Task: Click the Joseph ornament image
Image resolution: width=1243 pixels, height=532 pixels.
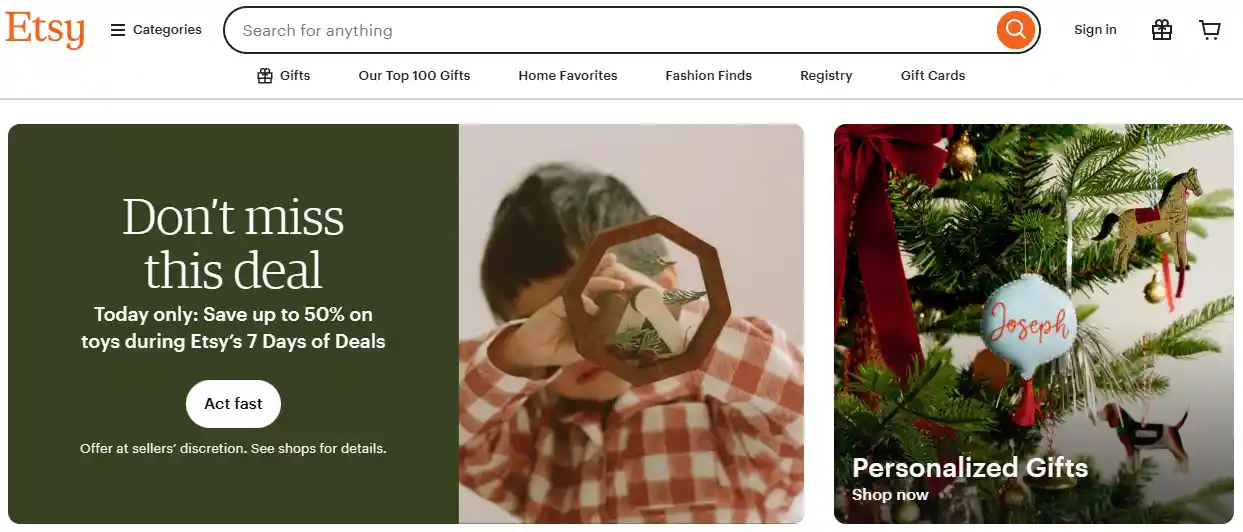Action: point(1027,325)
